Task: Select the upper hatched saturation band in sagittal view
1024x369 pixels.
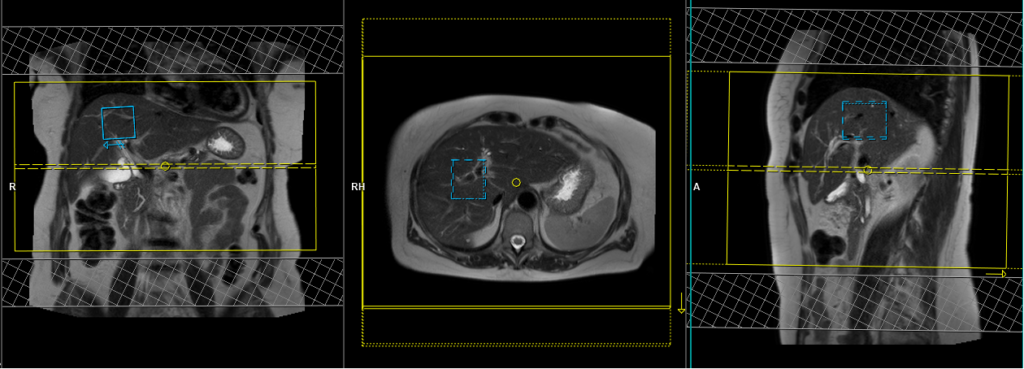Action: 856,38
